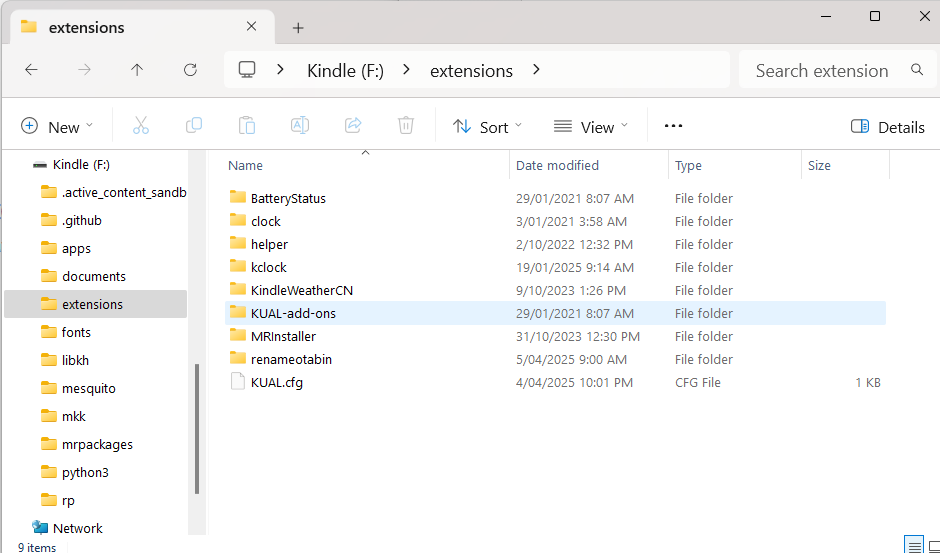Toggle the Details pane
Screen dimensions: 940x553
(887, 127)
